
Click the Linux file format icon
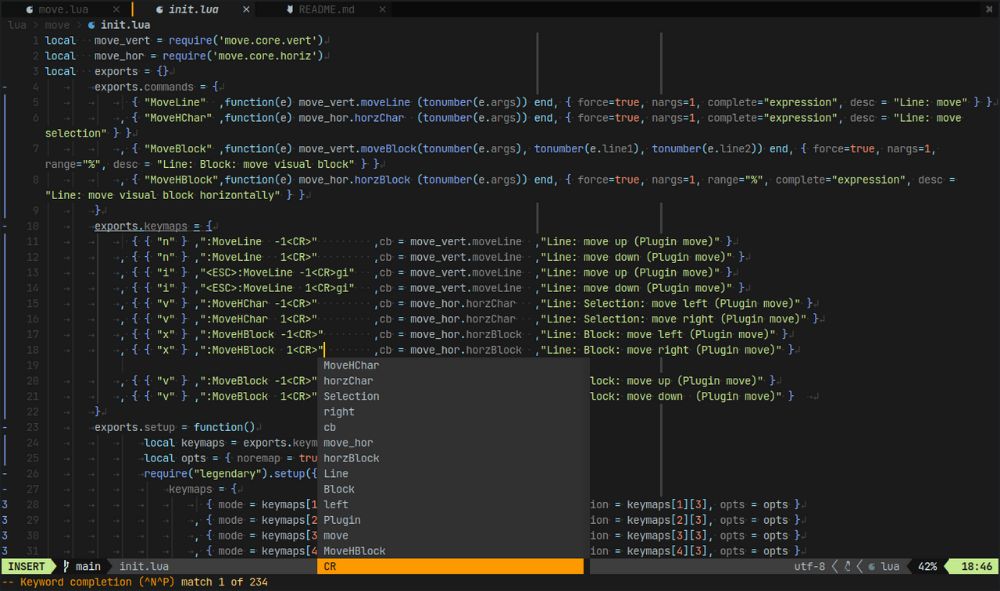click(848, 566)
